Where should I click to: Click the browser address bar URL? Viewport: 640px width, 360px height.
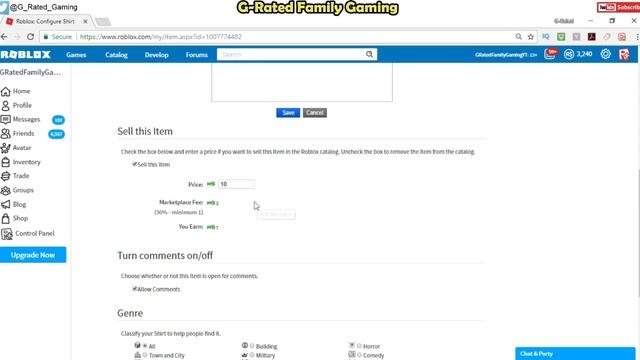tap(160, 37)
